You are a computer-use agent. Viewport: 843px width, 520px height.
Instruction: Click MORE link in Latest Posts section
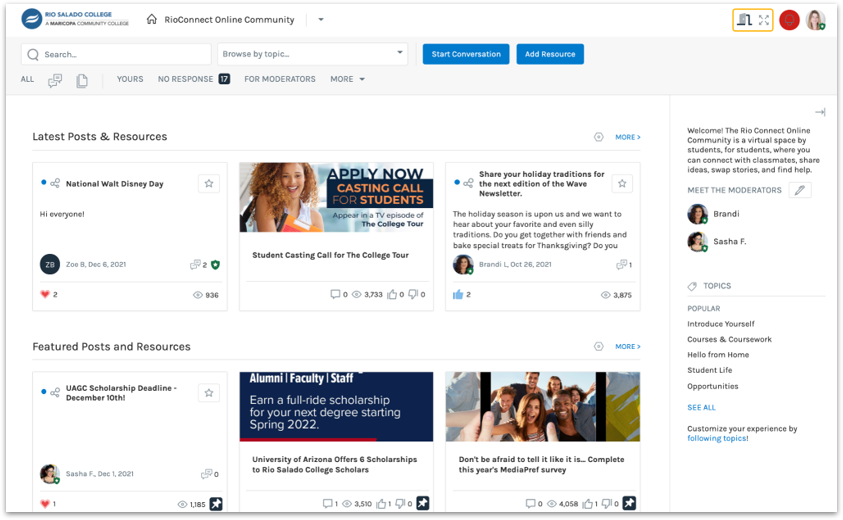tap(627, 137)
